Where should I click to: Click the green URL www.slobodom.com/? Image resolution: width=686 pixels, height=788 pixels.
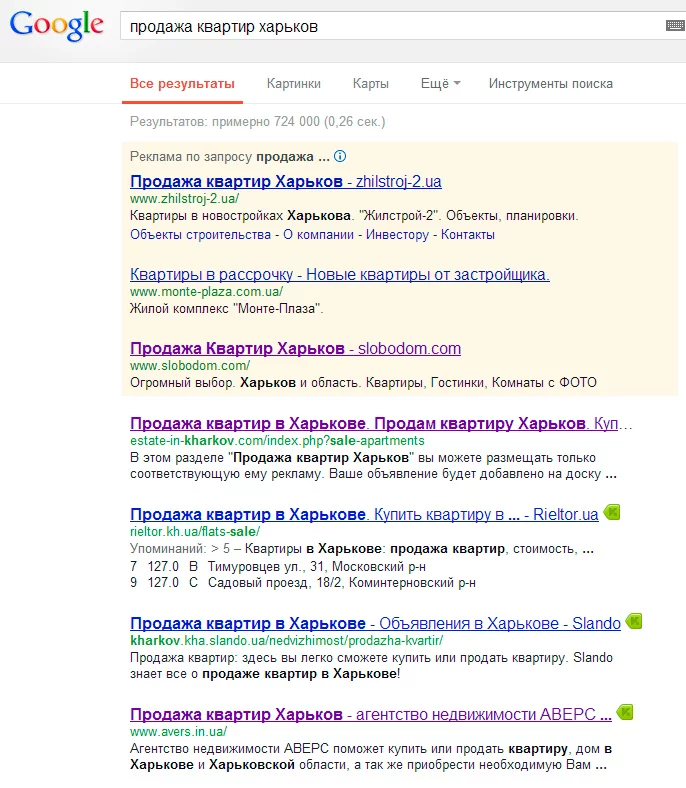[x=190, y=365]
